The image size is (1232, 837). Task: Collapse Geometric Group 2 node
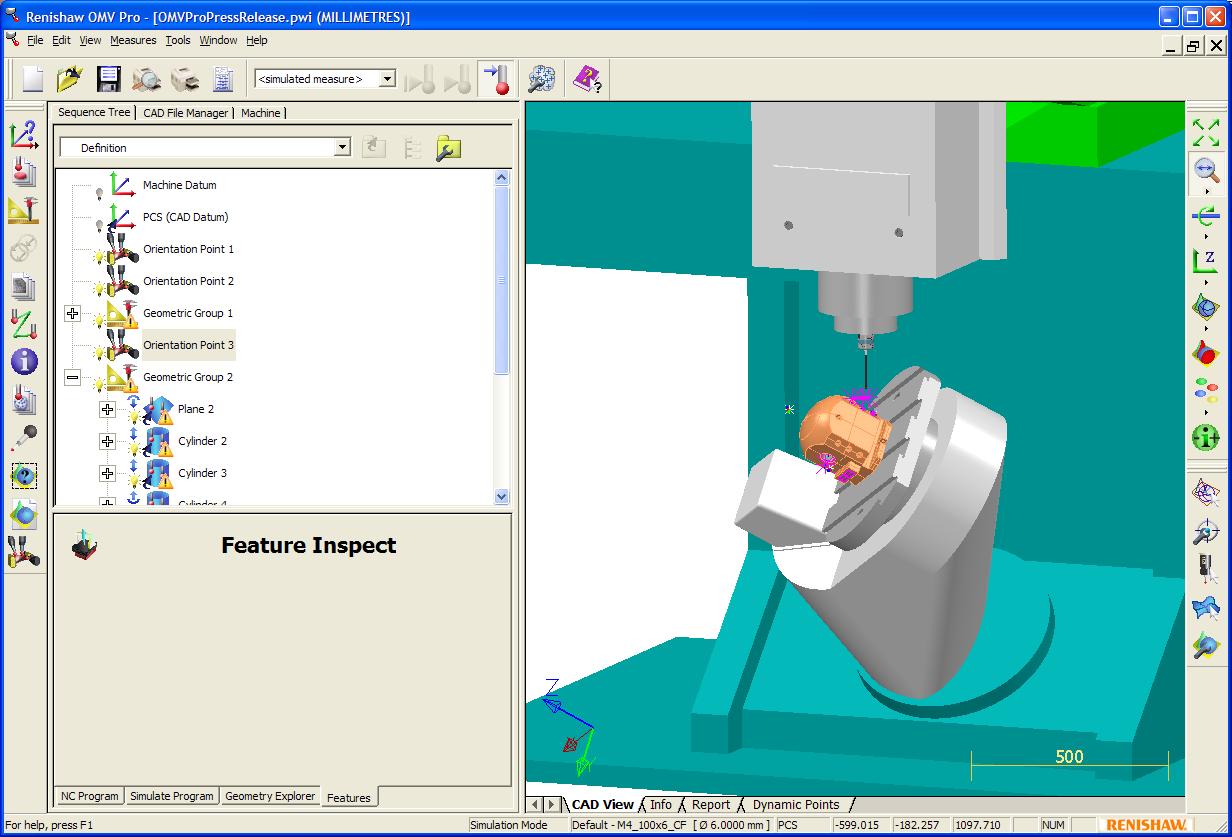coord(72,377)
